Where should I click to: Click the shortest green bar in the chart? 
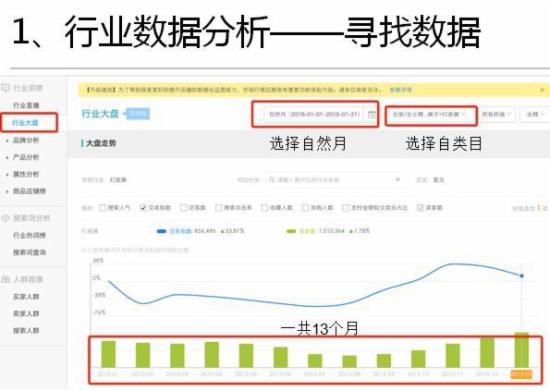point(349,362)
